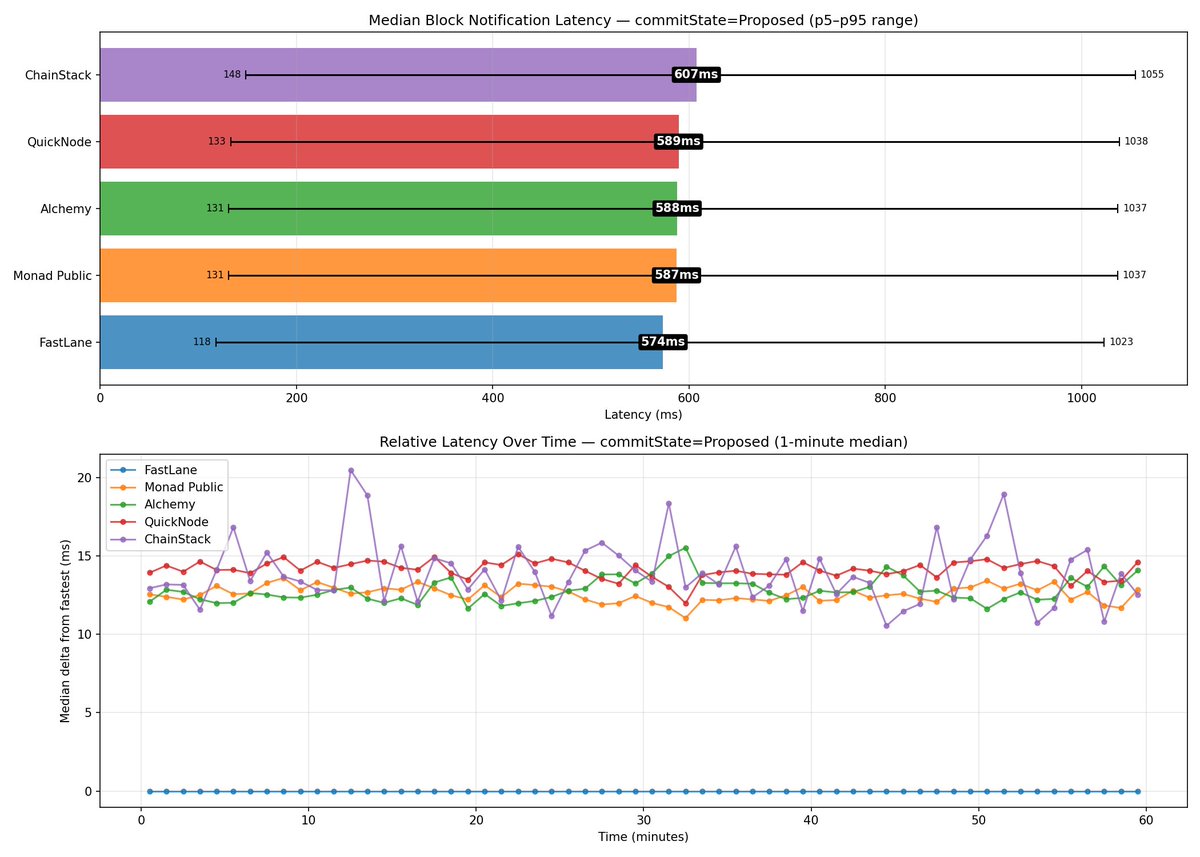Click the 1055 p95 value for ChainStack
The width and height of the screenshot is (1200, 857).
[1152, 75]
